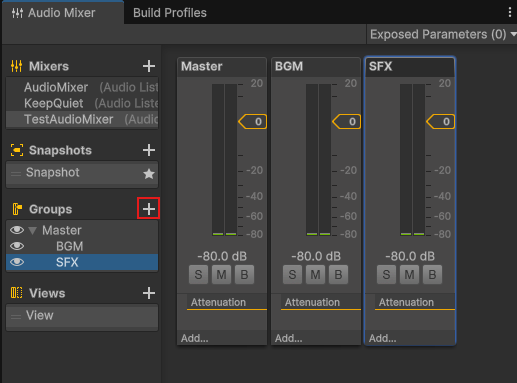Mute the BGM channel
517x383 pixels.
(315, 275)
